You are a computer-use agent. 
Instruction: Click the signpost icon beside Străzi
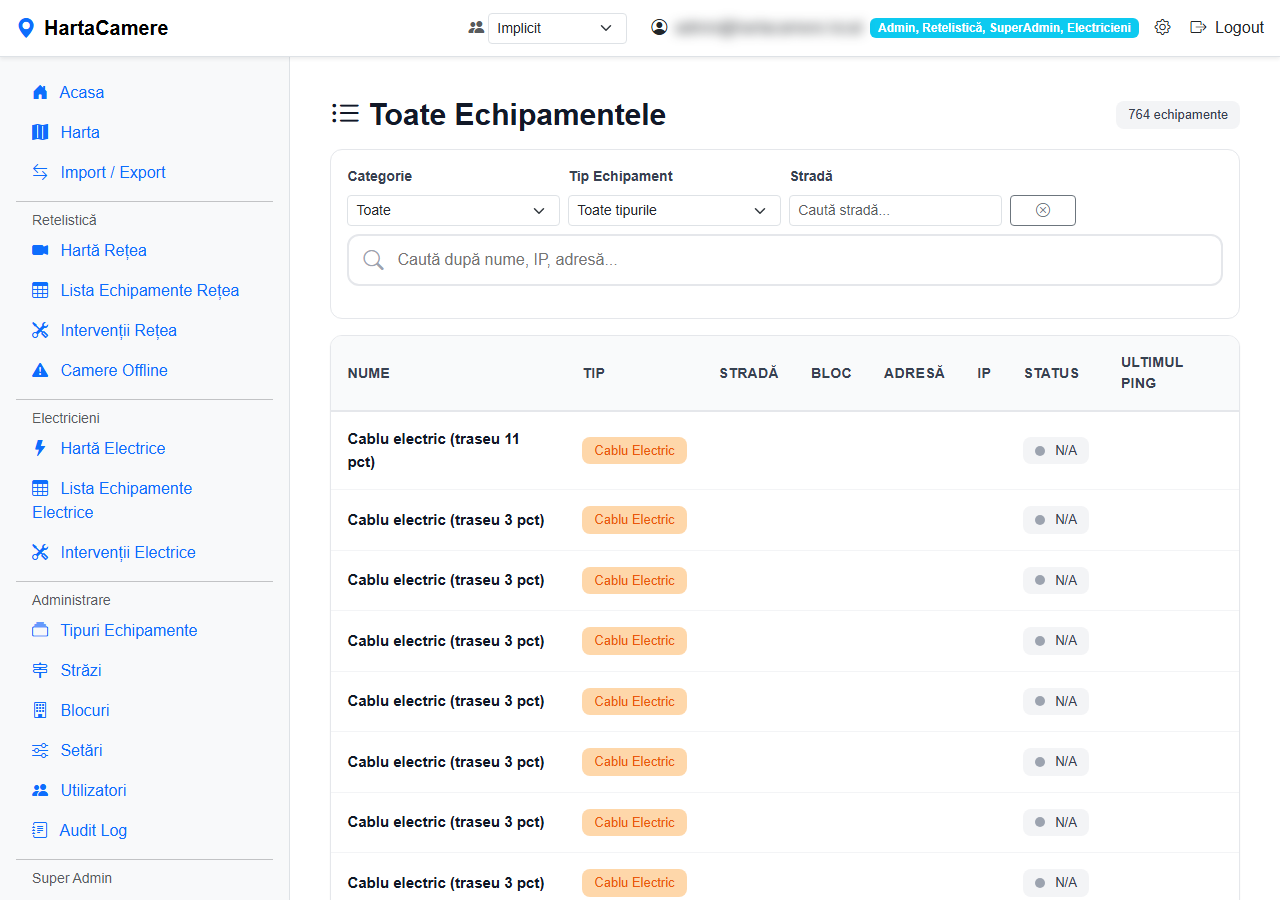(40, 670)
